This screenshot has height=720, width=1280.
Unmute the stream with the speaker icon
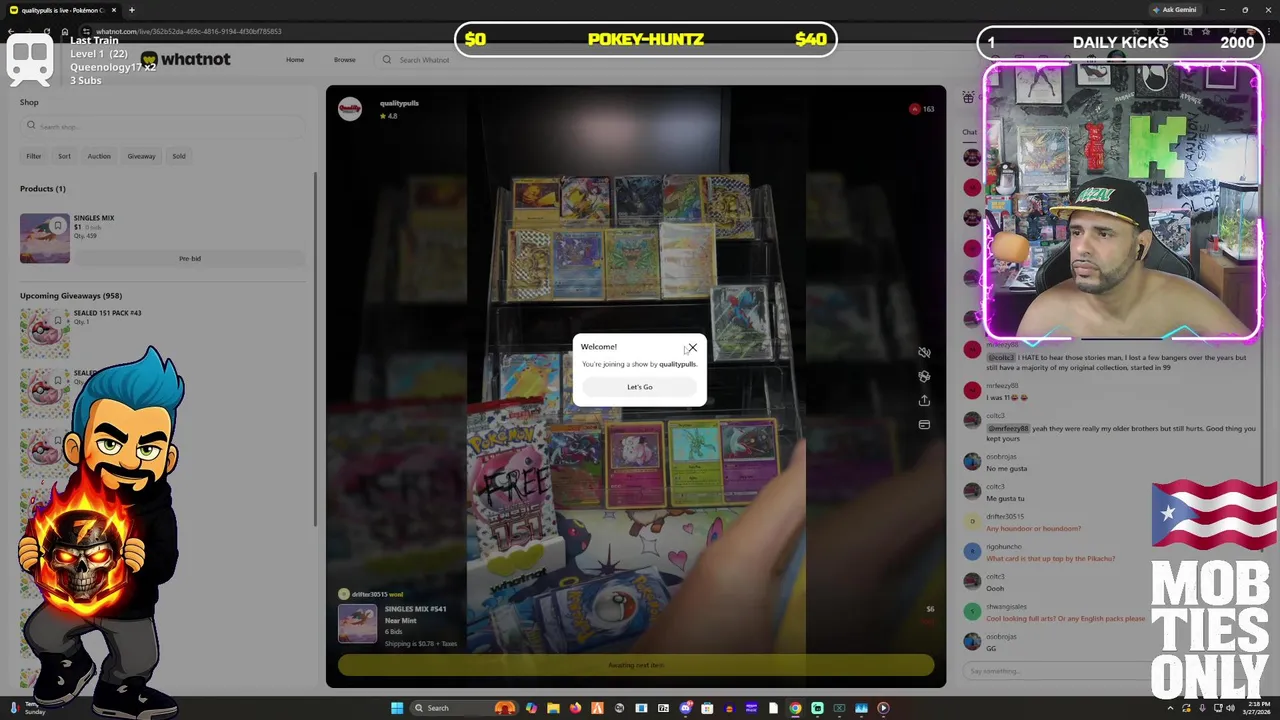click(x=924, y=352)
